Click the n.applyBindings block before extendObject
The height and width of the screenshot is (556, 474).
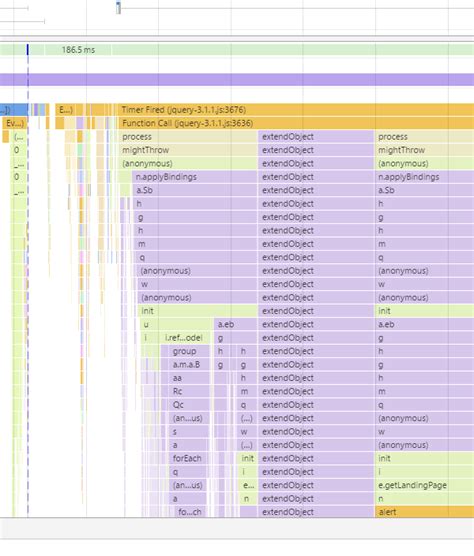(195, 177)
